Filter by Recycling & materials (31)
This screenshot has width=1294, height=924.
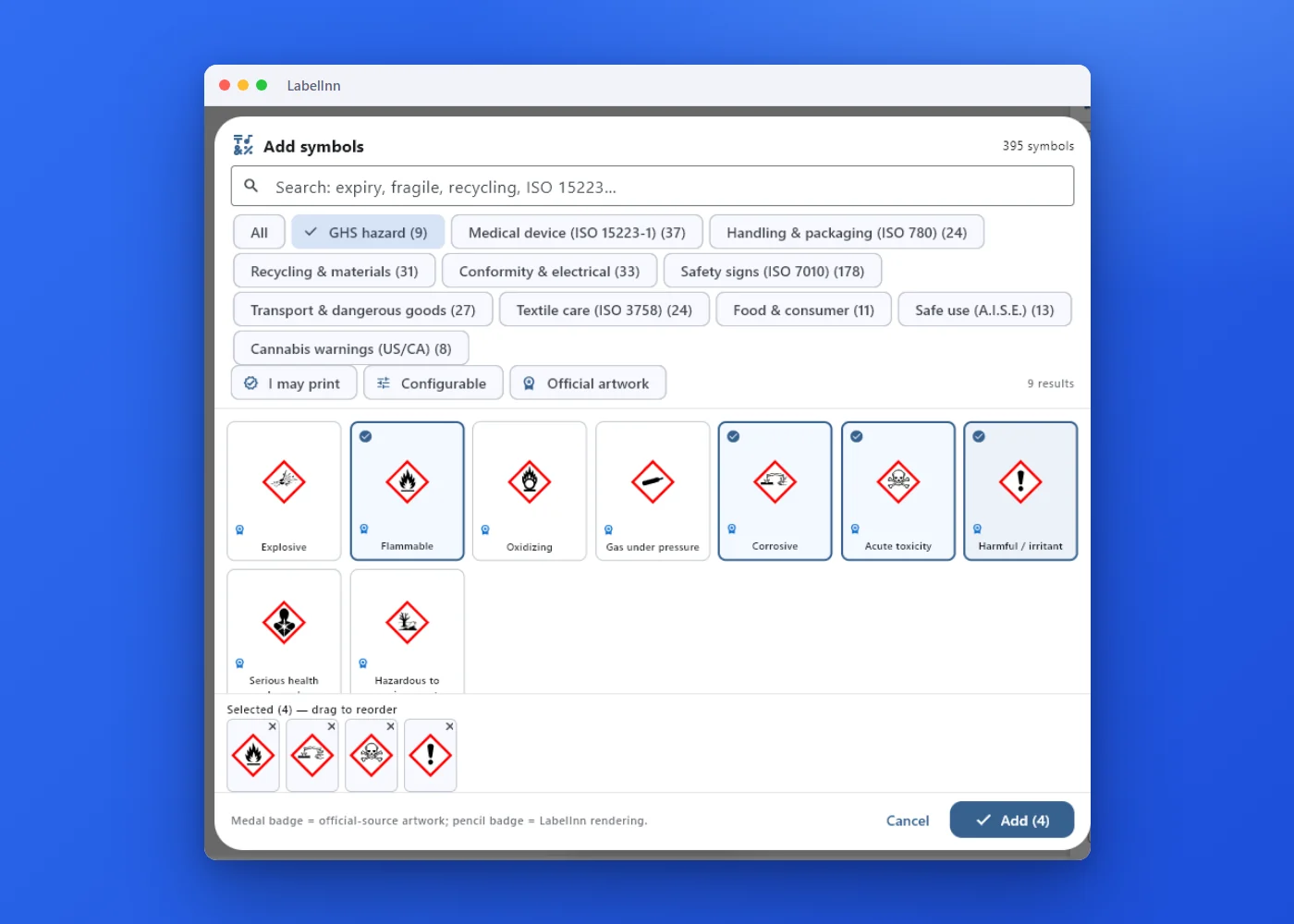(335, 272)
